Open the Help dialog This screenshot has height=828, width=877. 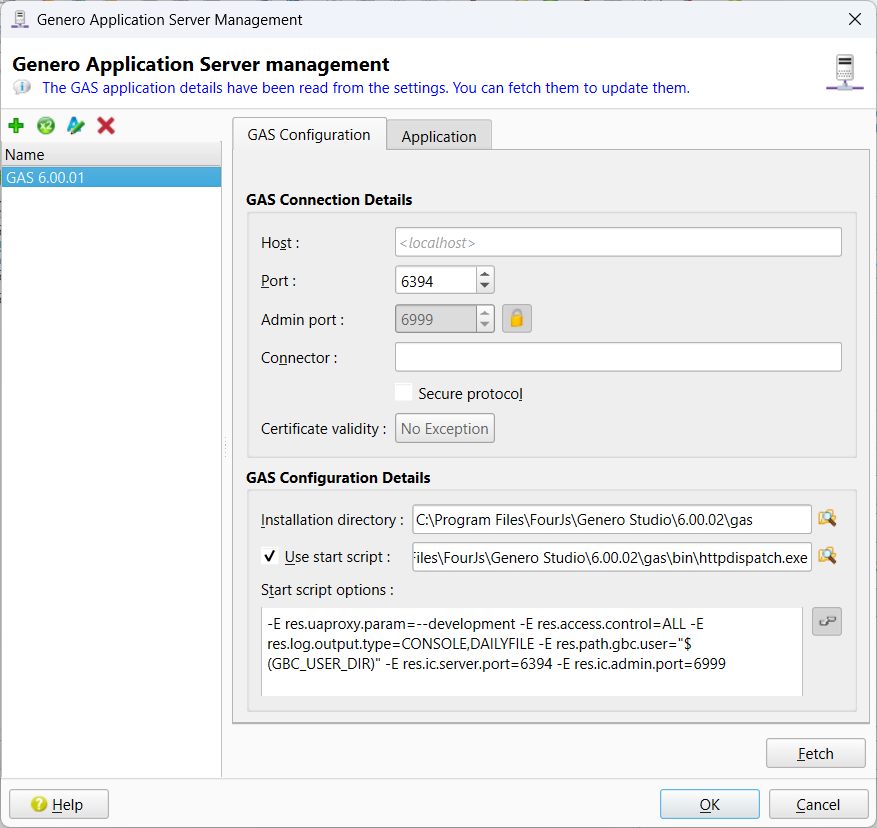click(x=58, y=804)
